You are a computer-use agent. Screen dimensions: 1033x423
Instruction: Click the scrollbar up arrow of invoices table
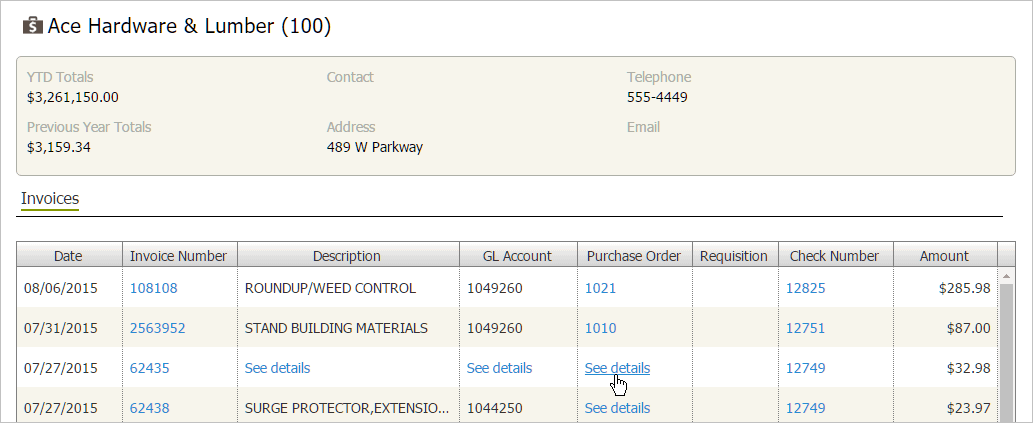pos(1006,275)
